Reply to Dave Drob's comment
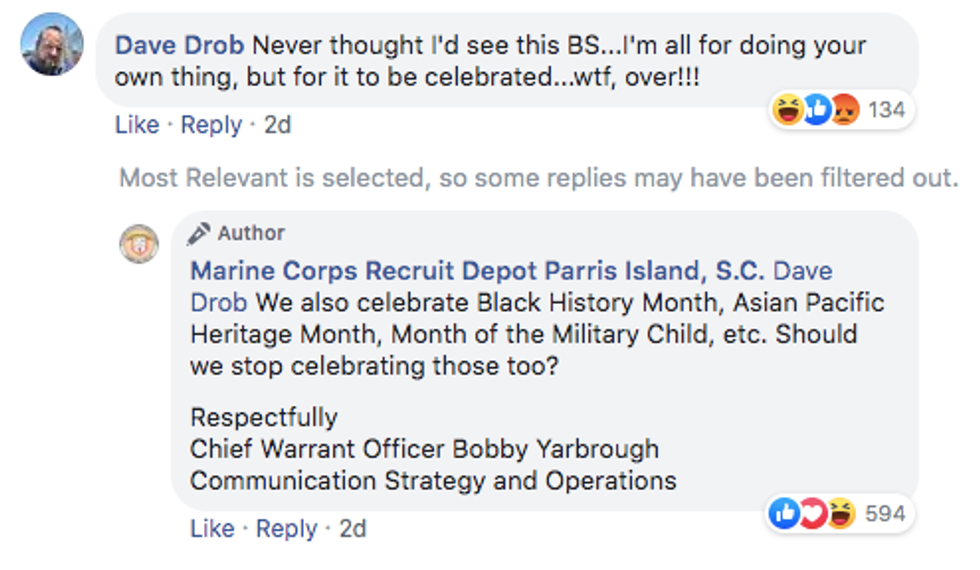The height and width of the screenshot is (570, 980). pos(211,125)
